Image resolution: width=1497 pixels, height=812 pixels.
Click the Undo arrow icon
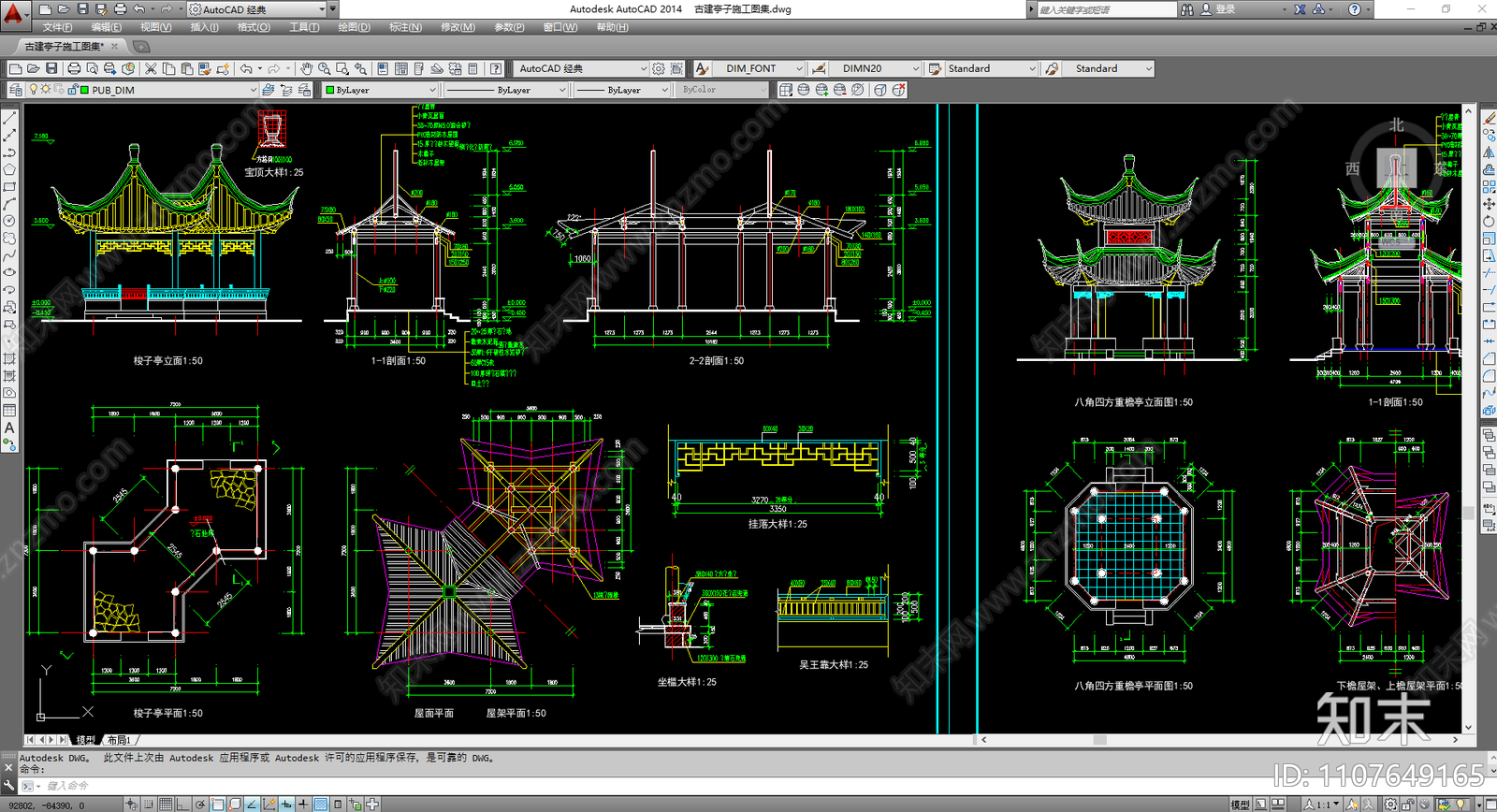[x=246, y=68]
